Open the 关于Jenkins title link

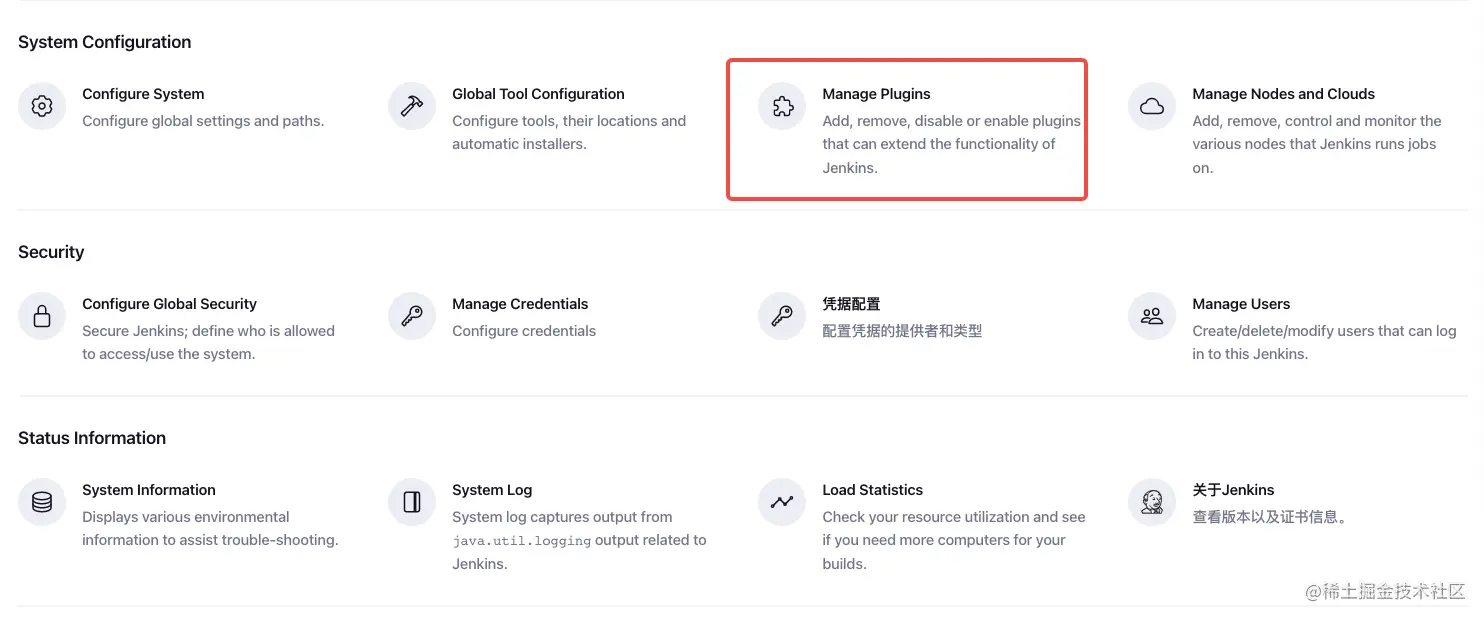(x=1233, y=490)
